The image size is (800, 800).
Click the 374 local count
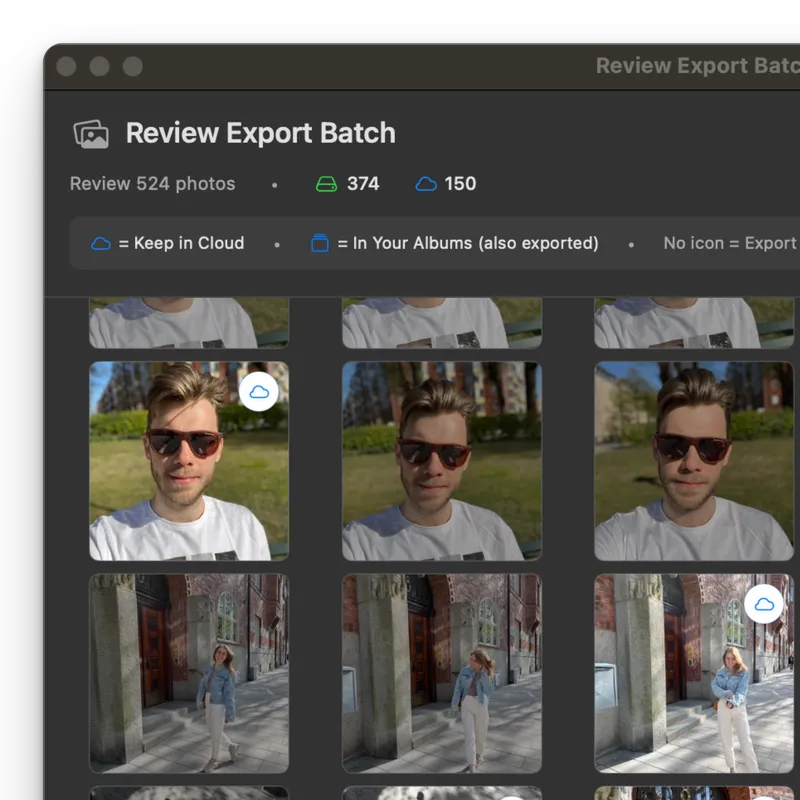click(x=363, y=184)
